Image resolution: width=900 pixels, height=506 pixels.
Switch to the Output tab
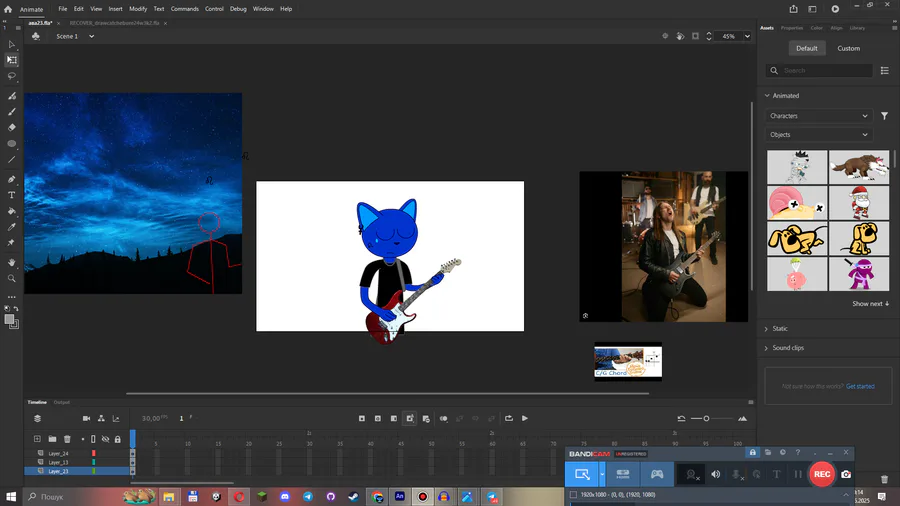pos(61,402)
